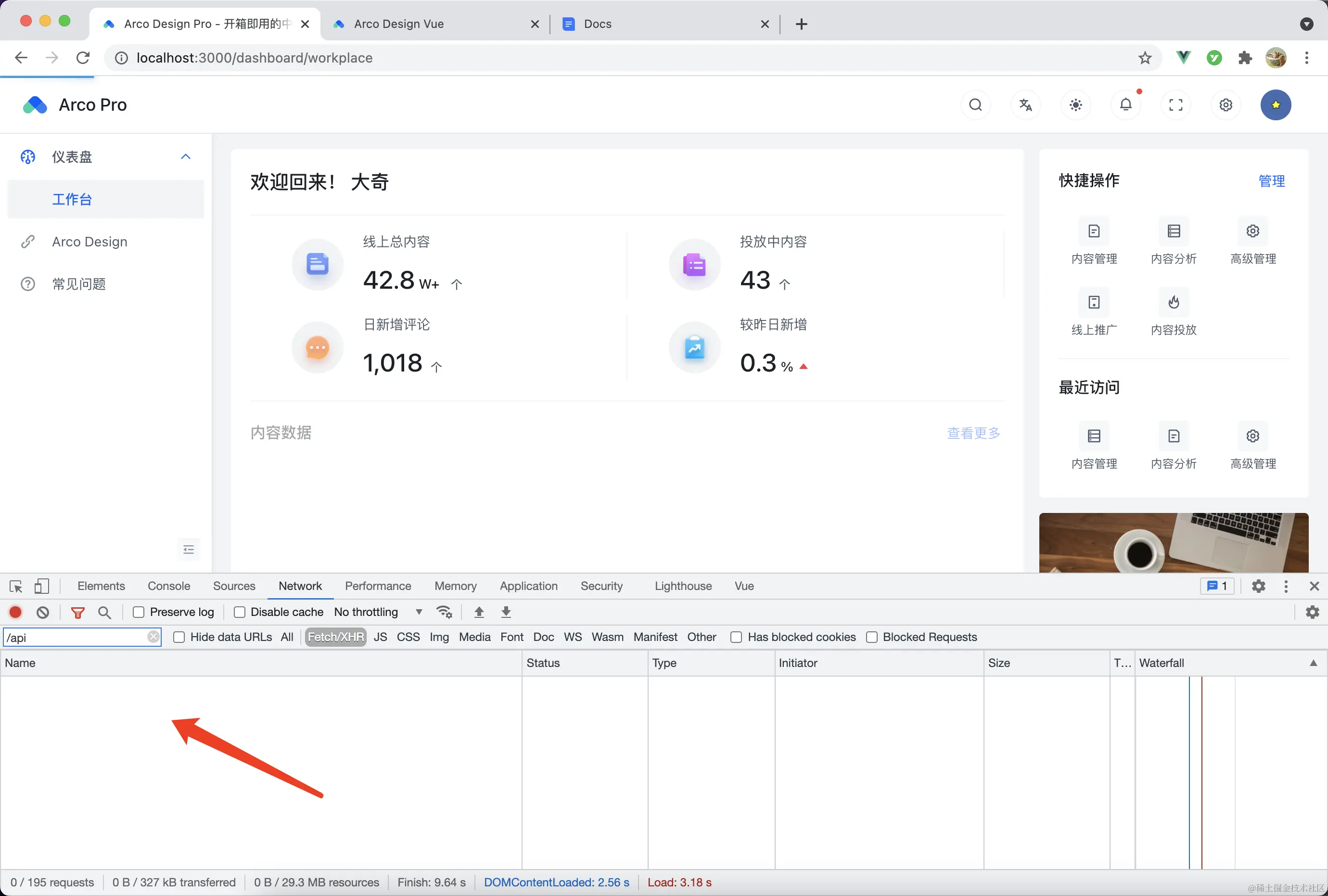The image size is (1328, 896).
Task: Click the 查看更多 link
Action: tap(973, 433)
